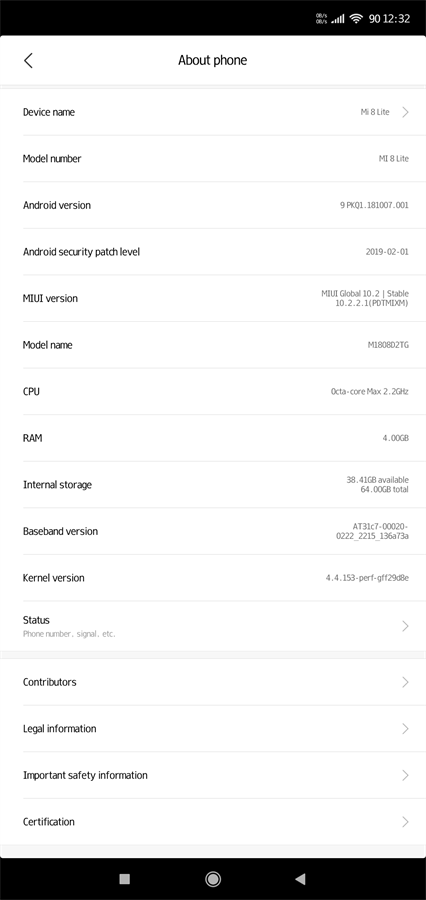This screenshot has height=900, width=426.
Task: Tap the network speed indicator
Action: 322,19
